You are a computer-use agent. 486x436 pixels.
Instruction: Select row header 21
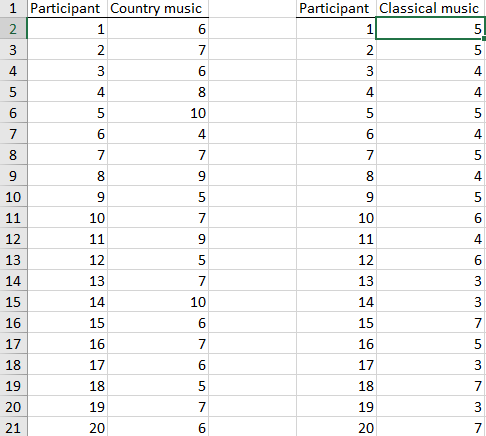click(13, 428)
